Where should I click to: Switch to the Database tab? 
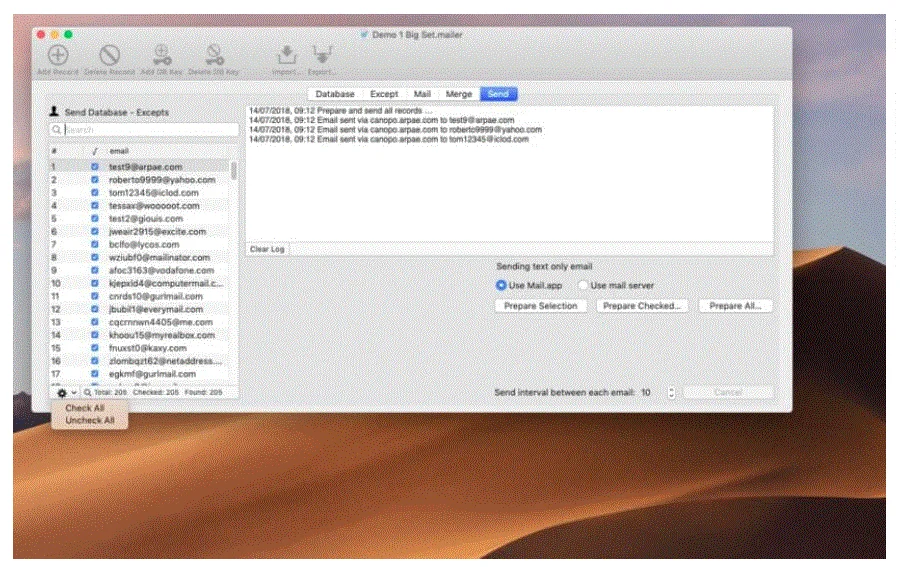click(x=335, y=94)
